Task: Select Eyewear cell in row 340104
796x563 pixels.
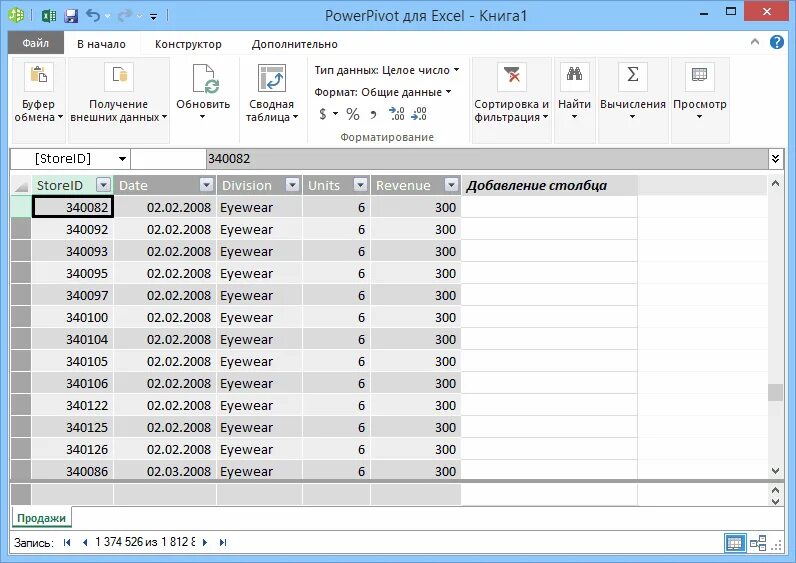Action: 260,340
